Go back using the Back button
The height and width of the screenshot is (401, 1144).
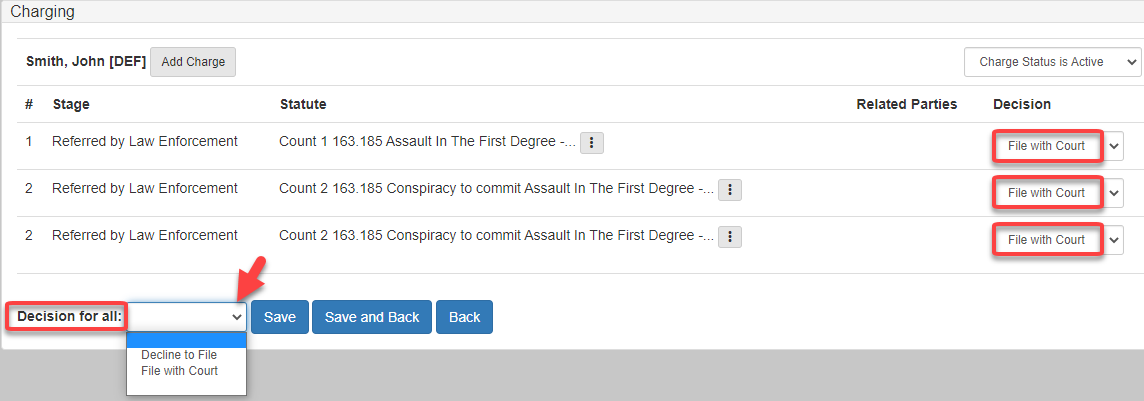(464, 317)
